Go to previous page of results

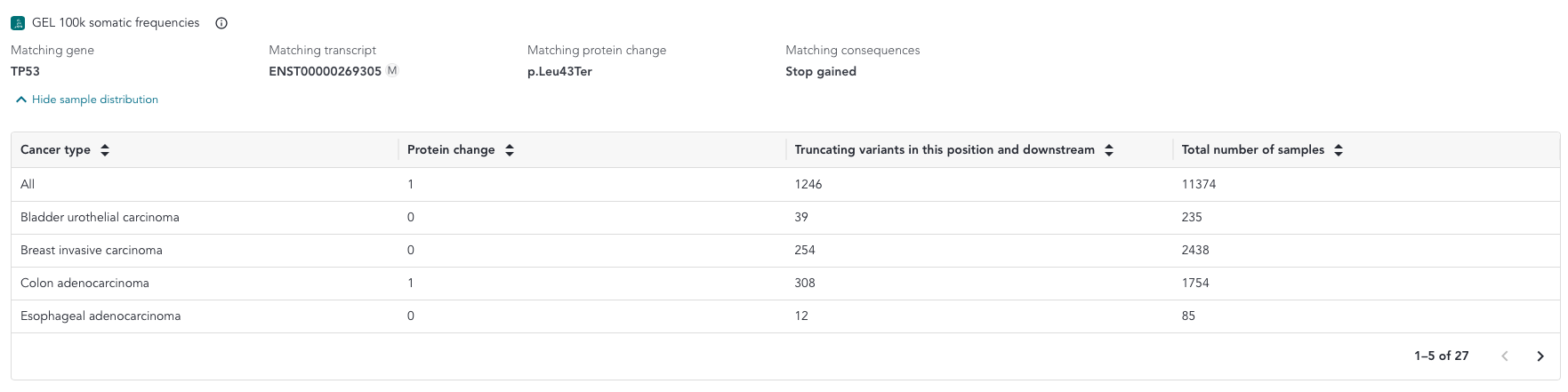1505,356
